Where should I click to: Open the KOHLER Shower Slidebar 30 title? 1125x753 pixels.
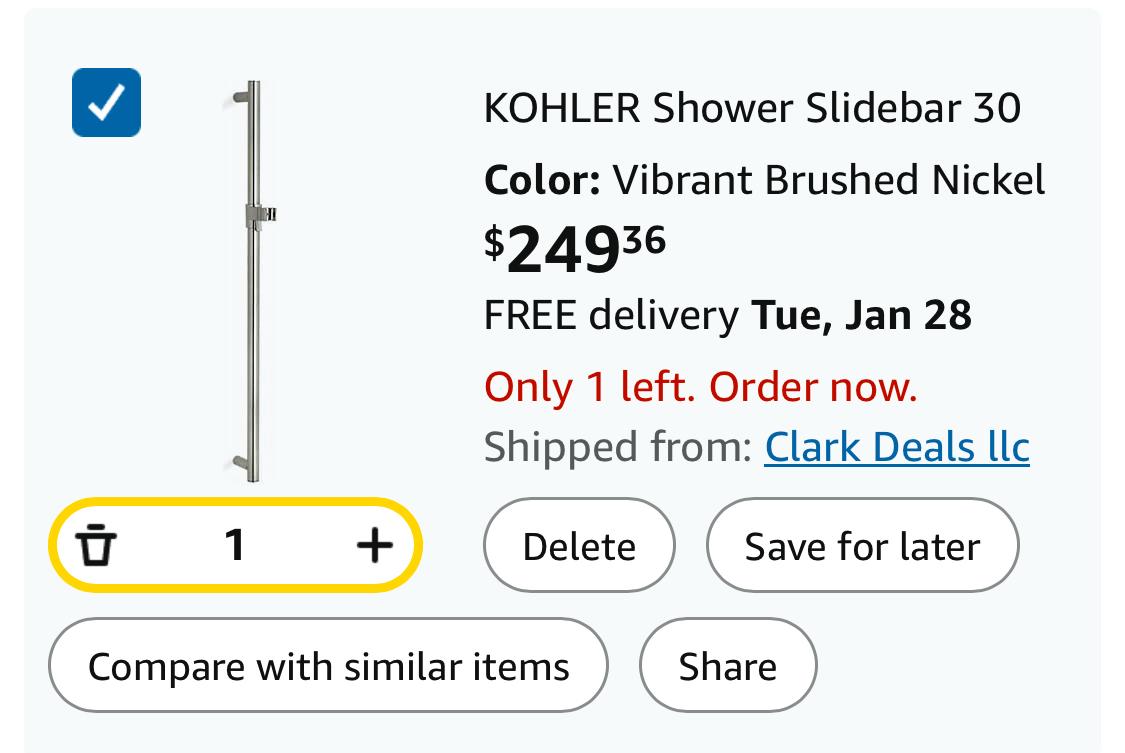click(x=752, y=107)
